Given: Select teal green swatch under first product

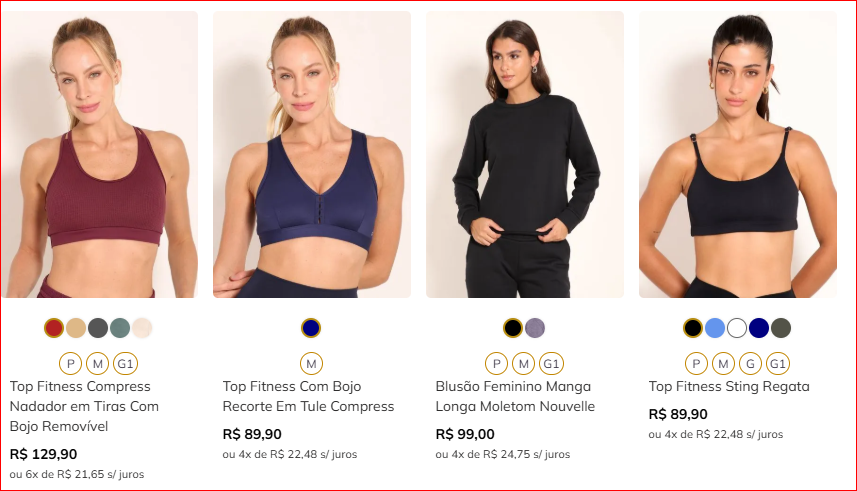Looking at the screenshot, I should click(120, 328).
